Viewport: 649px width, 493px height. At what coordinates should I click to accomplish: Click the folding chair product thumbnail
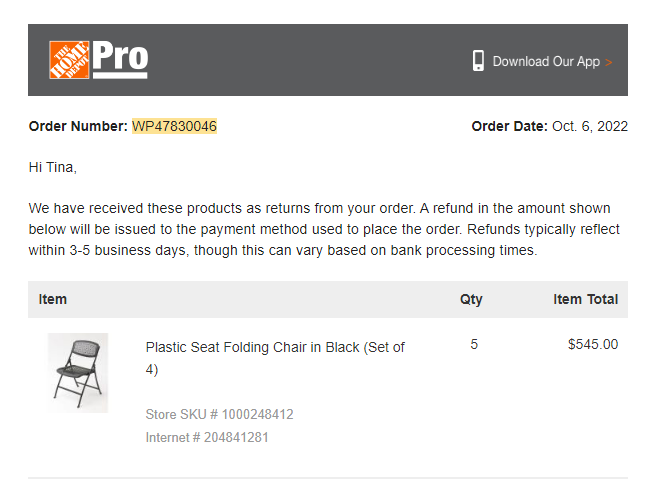tap(78, 373)
